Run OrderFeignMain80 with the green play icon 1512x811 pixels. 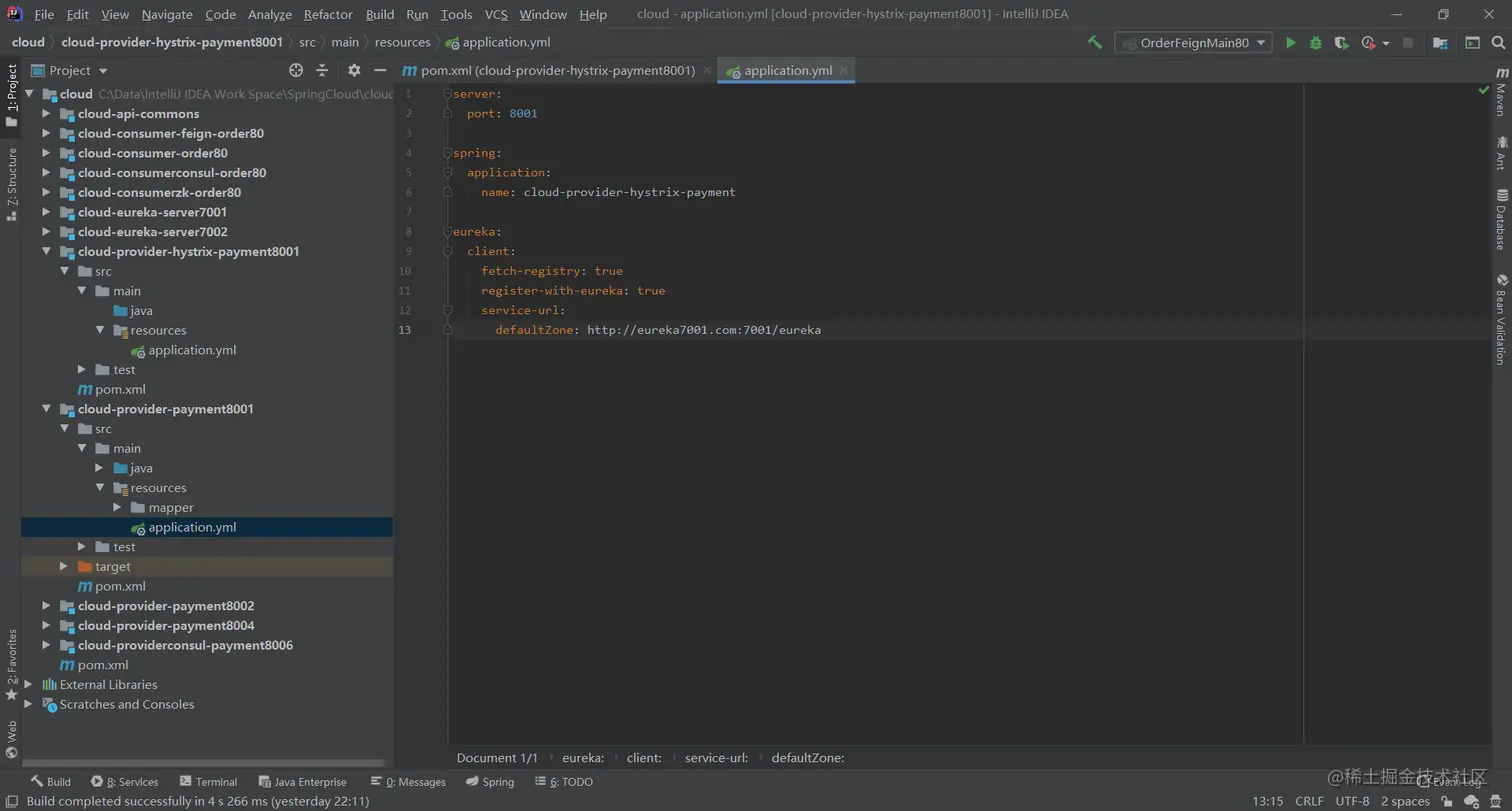pos(1291,43)
